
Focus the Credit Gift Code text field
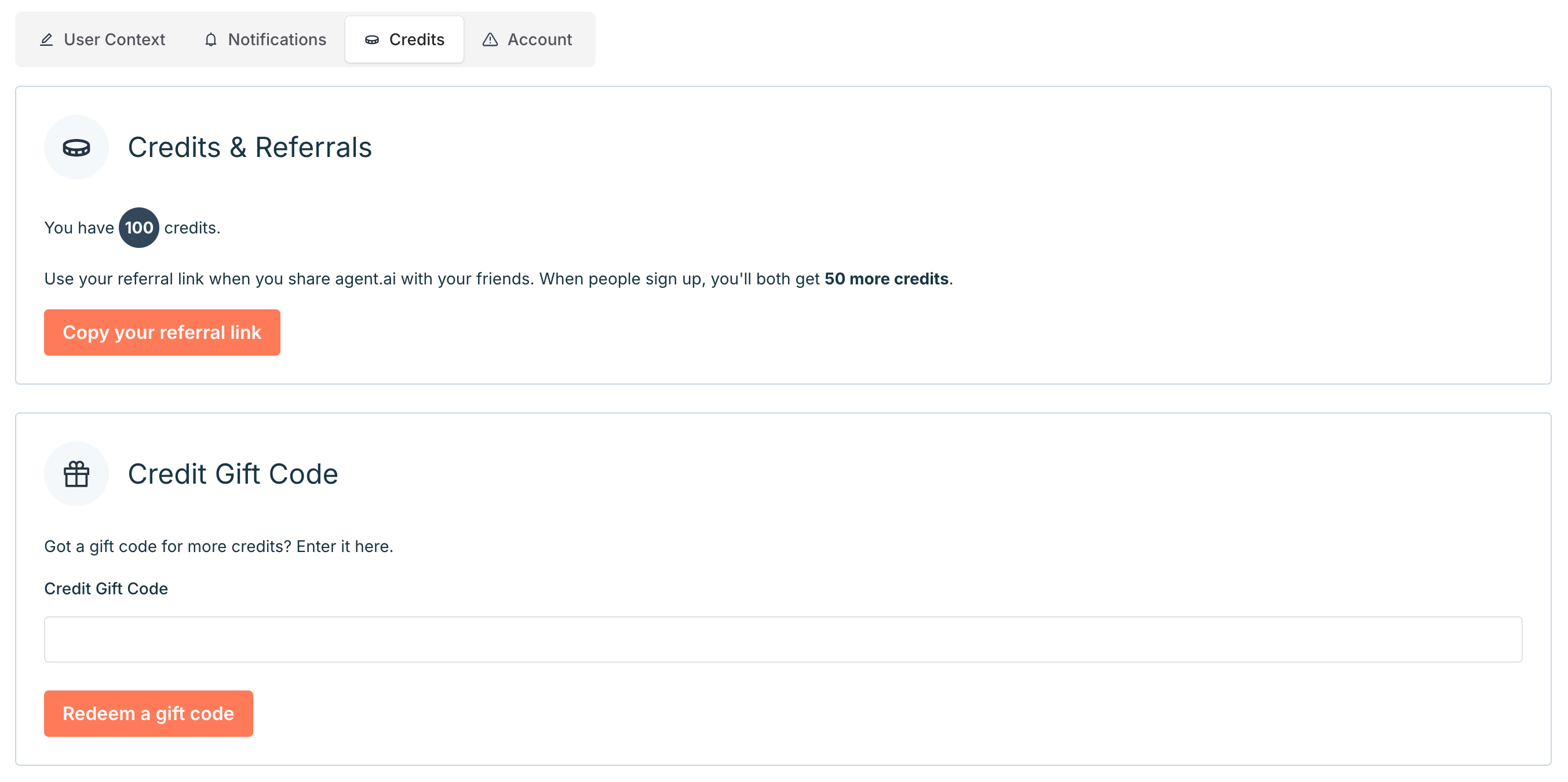tap(783, 639)
